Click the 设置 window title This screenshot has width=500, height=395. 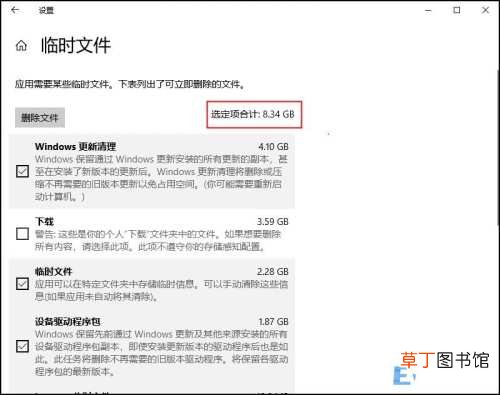(x=46, y=11)
